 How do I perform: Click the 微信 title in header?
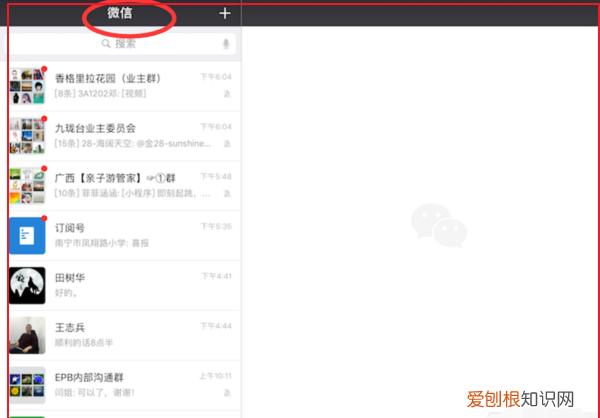(120, 13)
